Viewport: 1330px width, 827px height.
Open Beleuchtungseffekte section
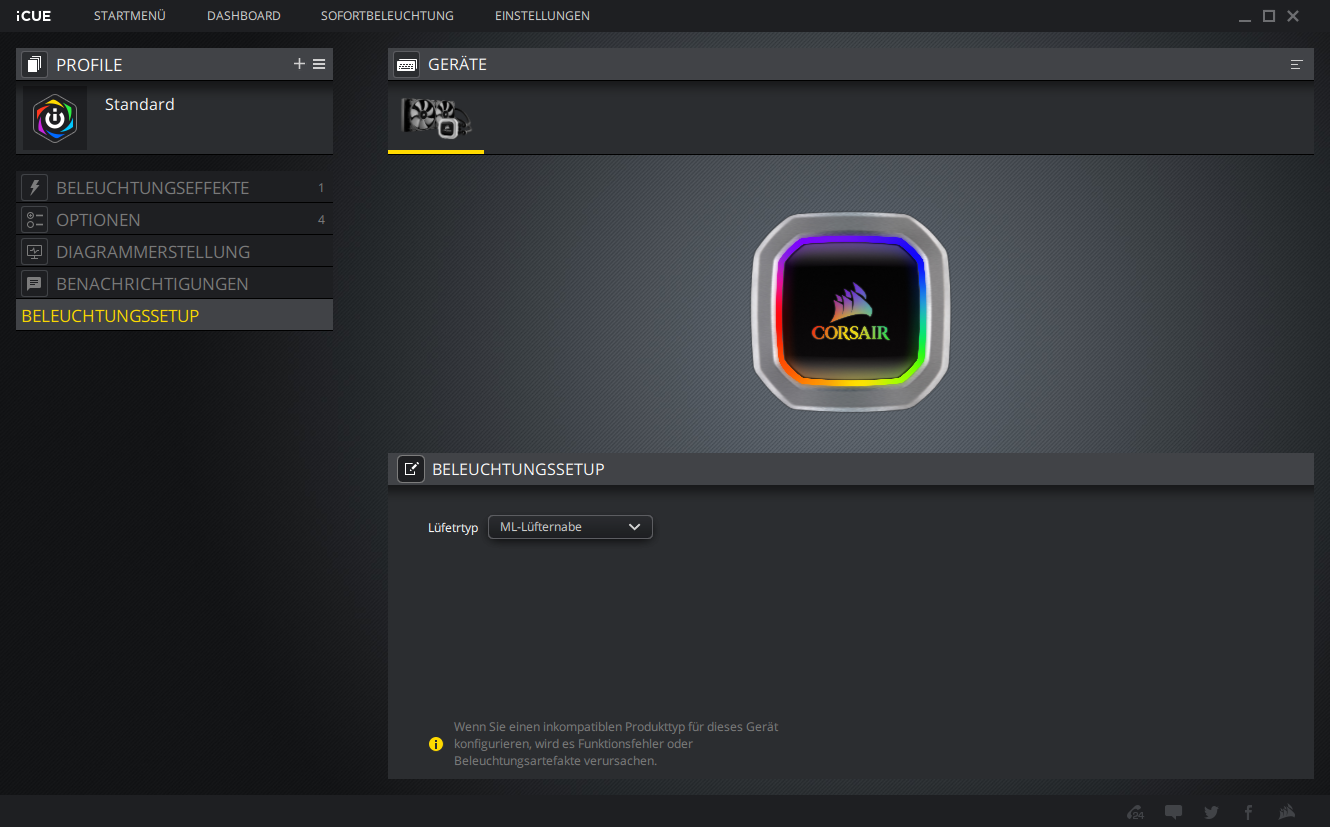pyautogui.click(x=174, y=187)
